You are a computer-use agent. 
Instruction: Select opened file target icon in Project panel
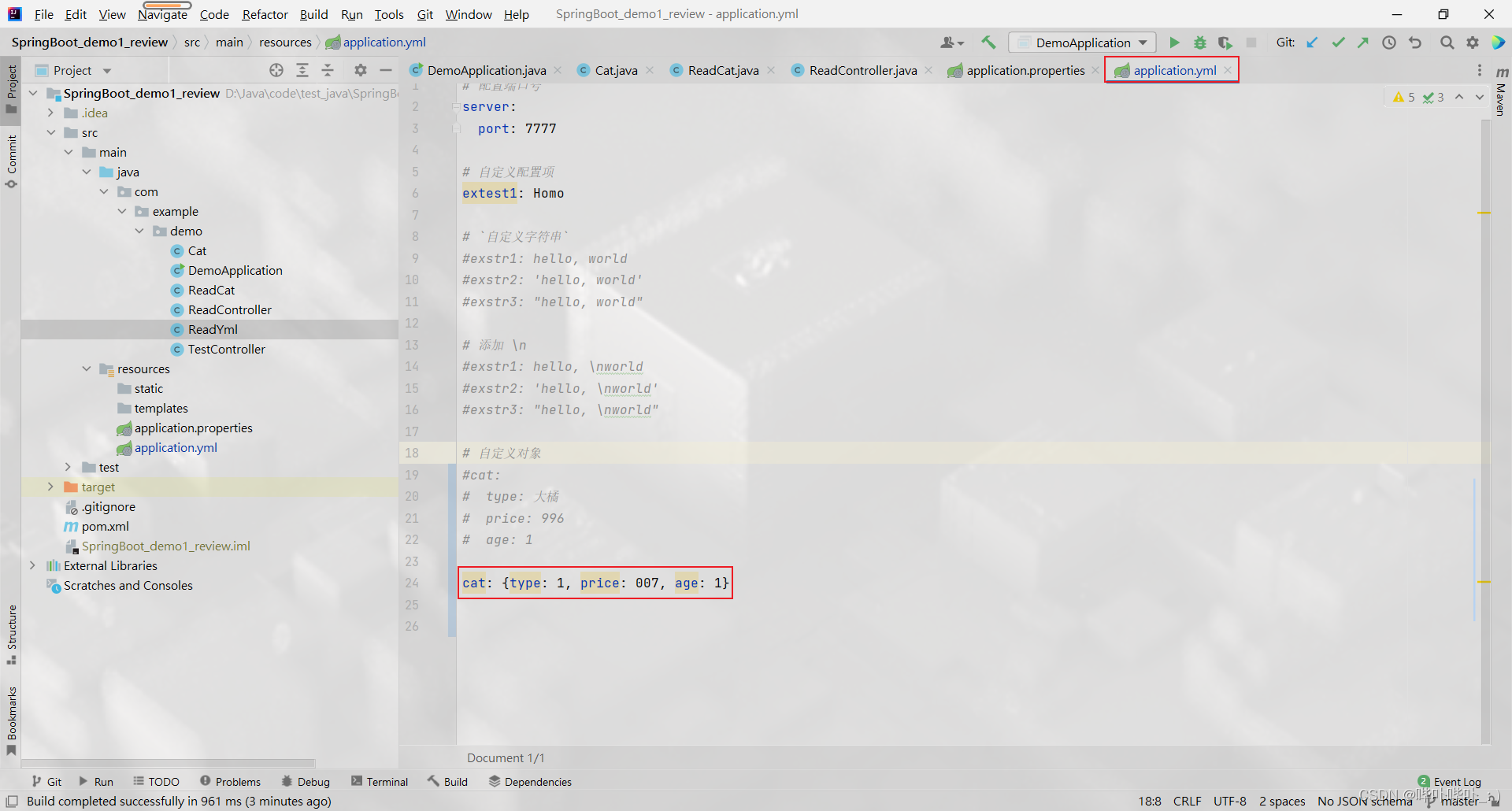coord(276,70)
